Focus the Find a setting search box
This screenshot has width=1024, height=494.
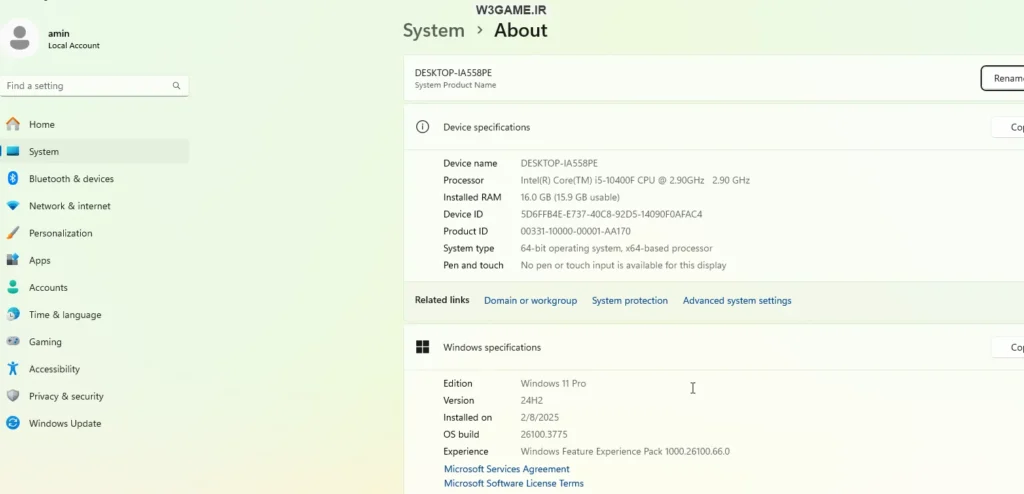95,86
